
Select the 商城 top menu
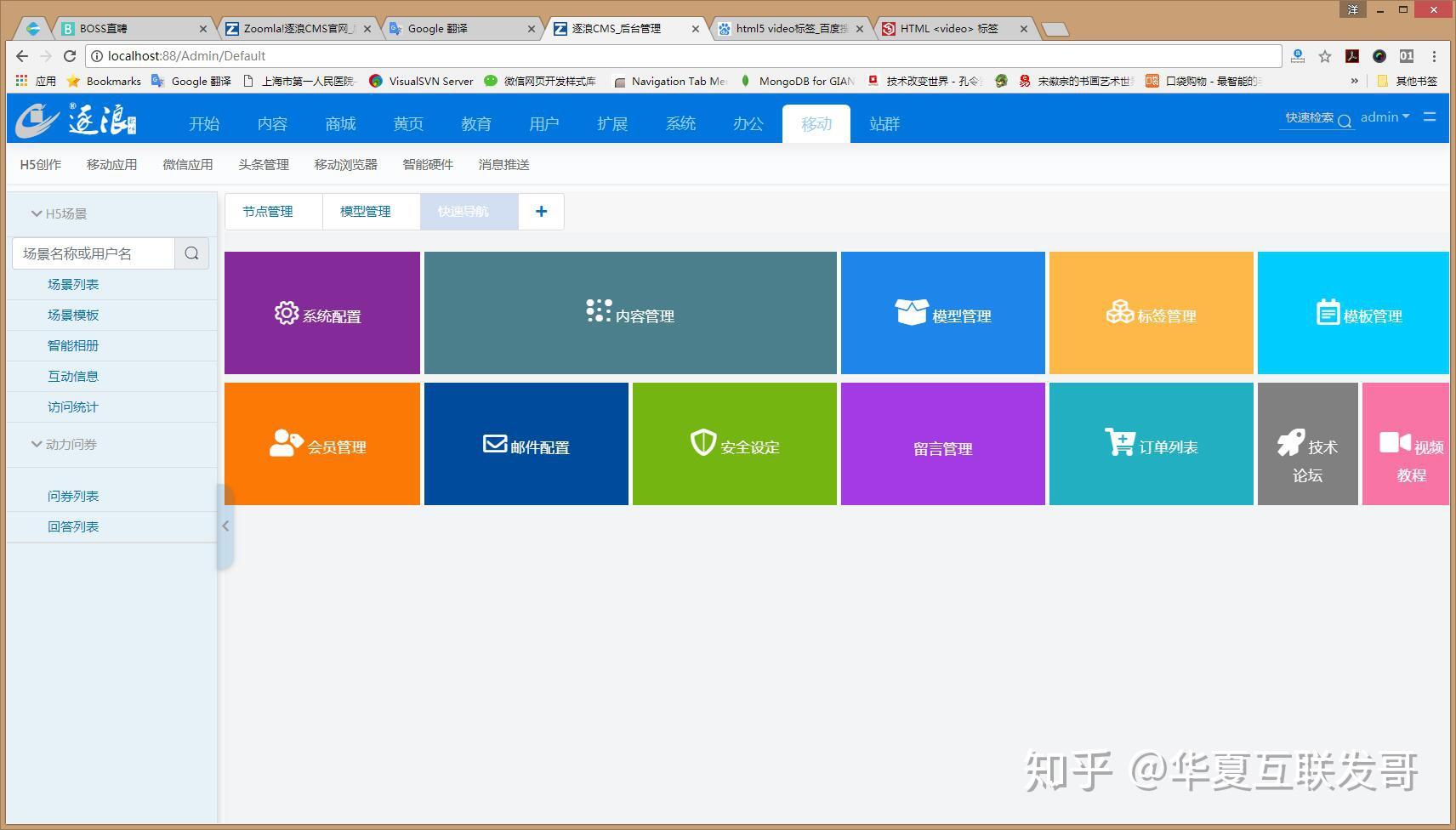coord(340,124)
